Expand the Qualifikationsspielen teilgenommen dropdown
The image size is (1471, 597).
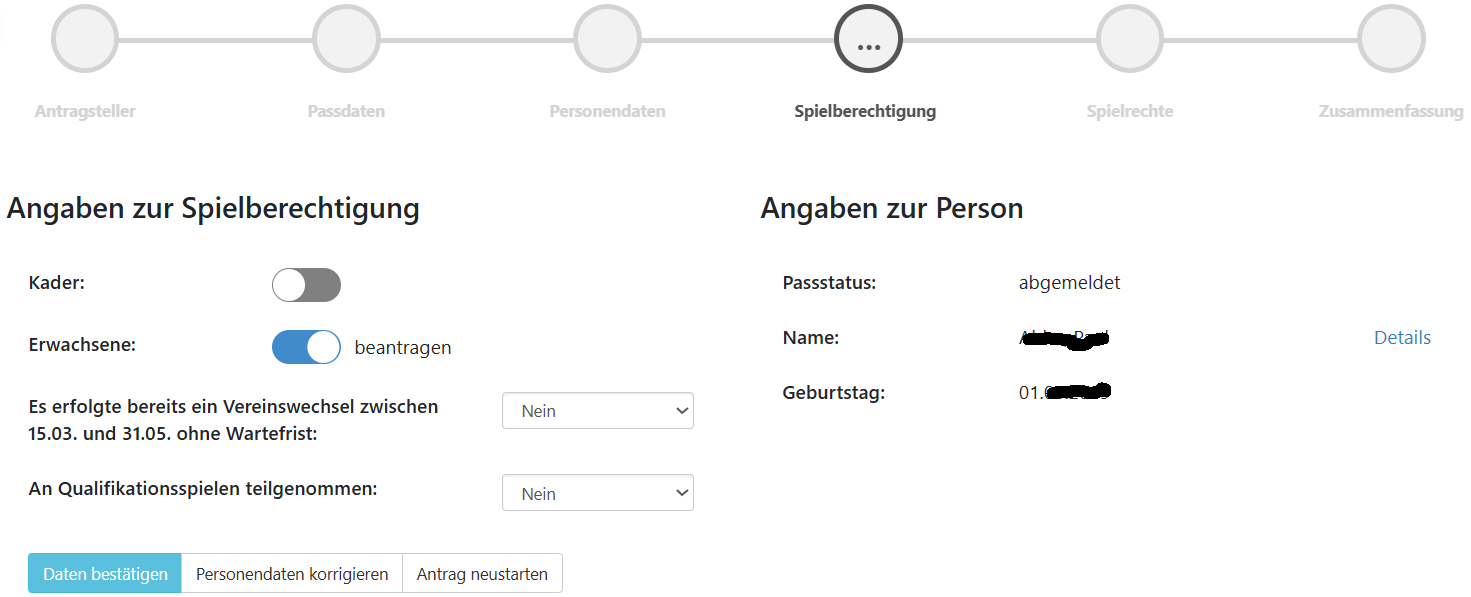coord(597,493)
